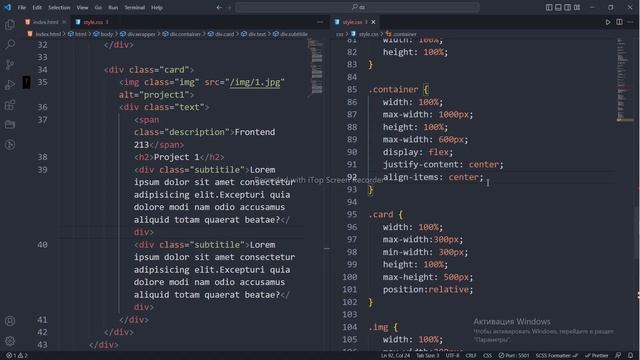The width and height of the screenshot is (640, 360).
Task: Open the Source Control view
Action: tap(10, 64)
